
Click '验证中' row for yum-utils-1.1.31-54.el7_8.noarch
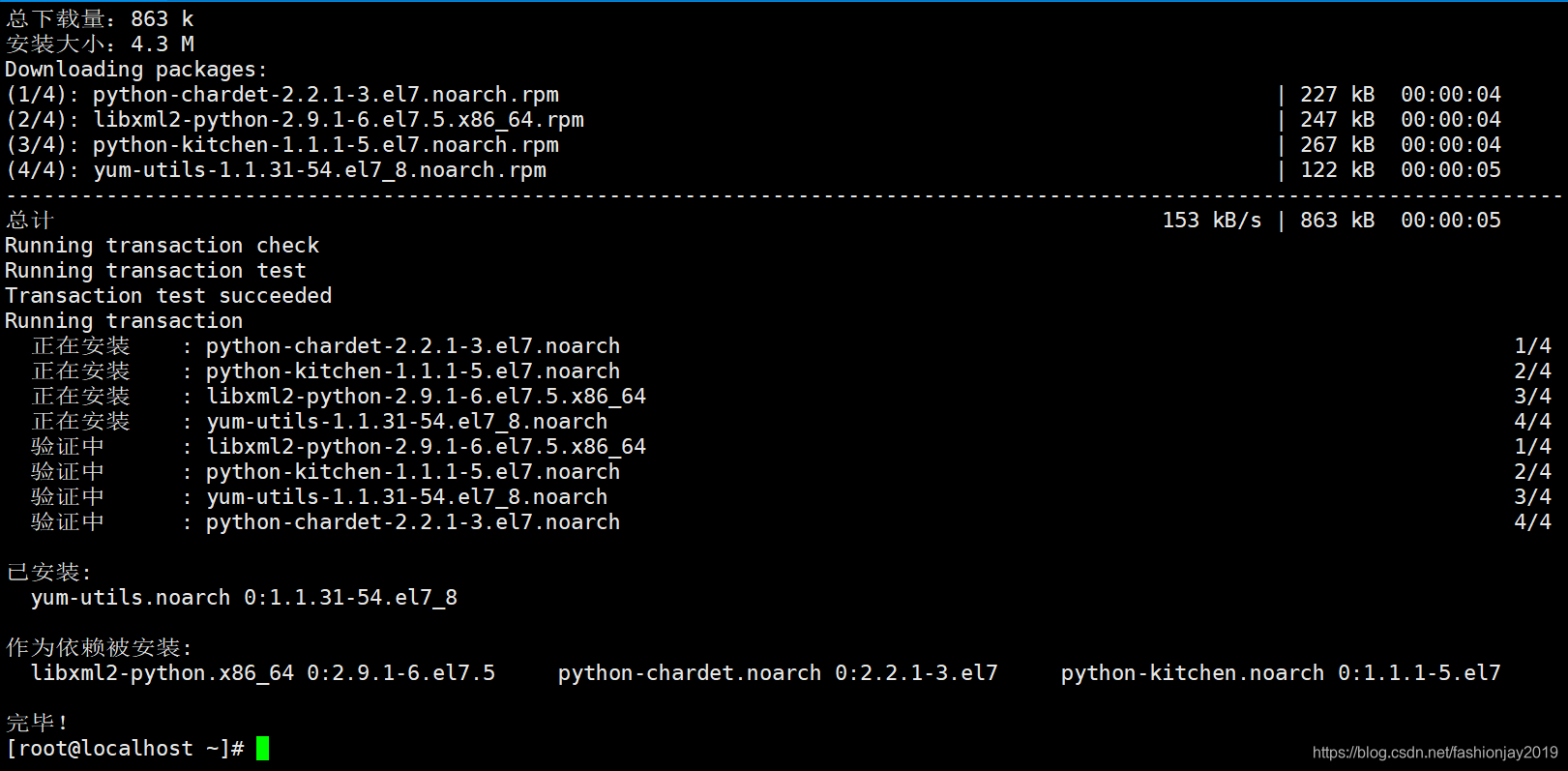(x=792, y=497)
